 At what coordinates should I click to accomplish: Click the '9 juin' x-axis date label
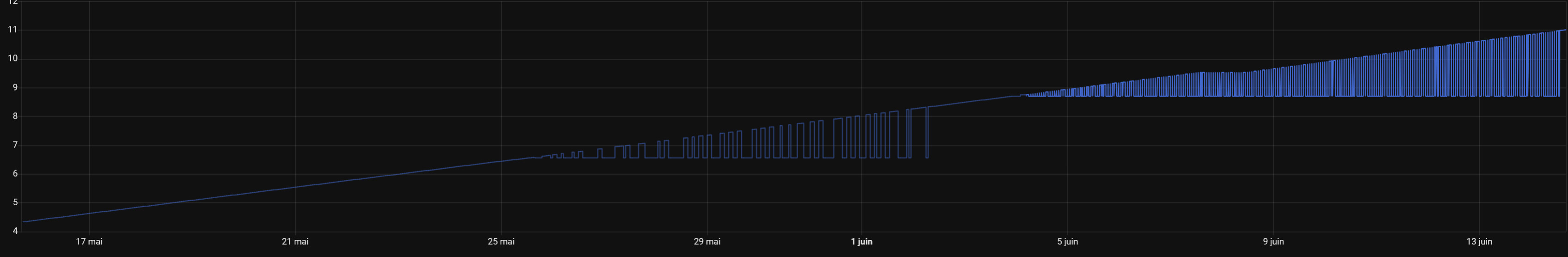(1273, 242)
